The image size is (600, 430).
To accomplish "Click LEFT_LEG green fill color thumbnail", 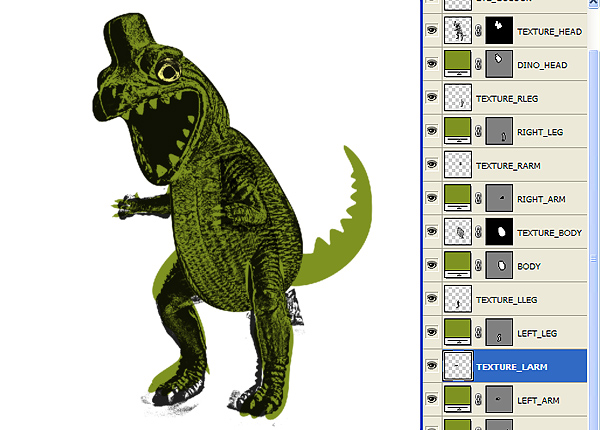I will pyautogui.click(x=458, y=332).
